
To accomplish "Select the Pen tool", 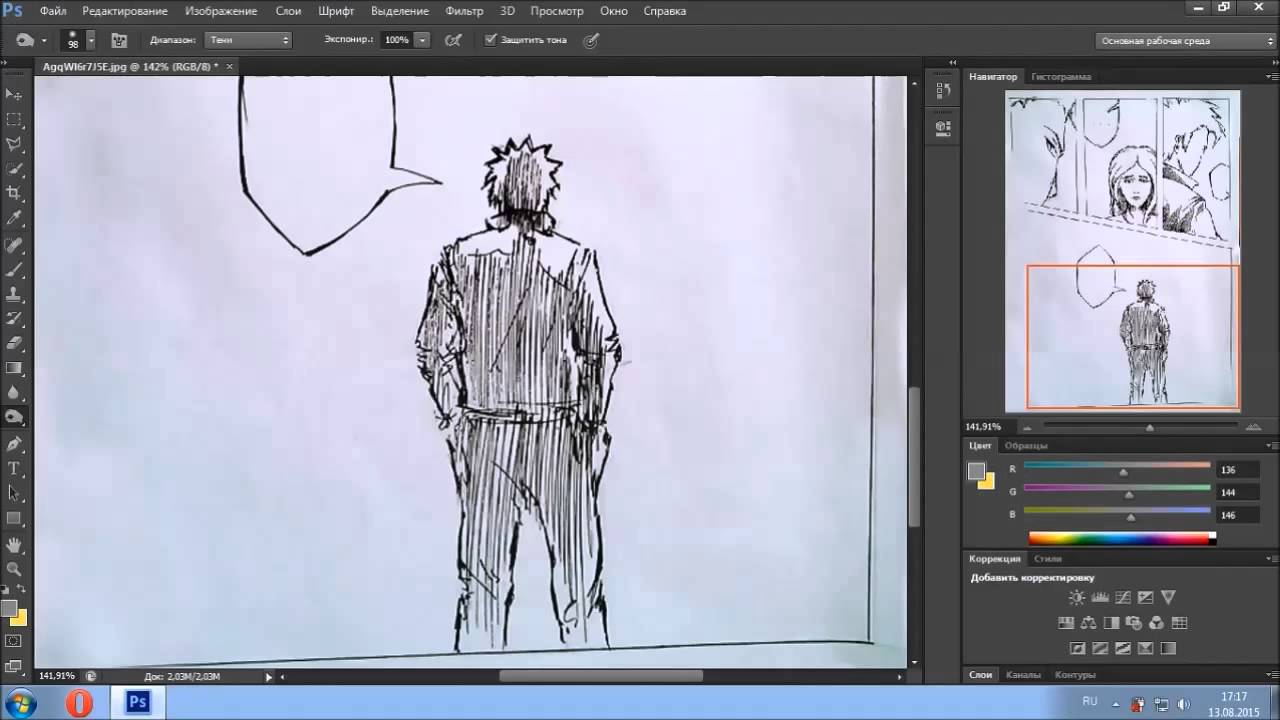I will click(14, 443).
